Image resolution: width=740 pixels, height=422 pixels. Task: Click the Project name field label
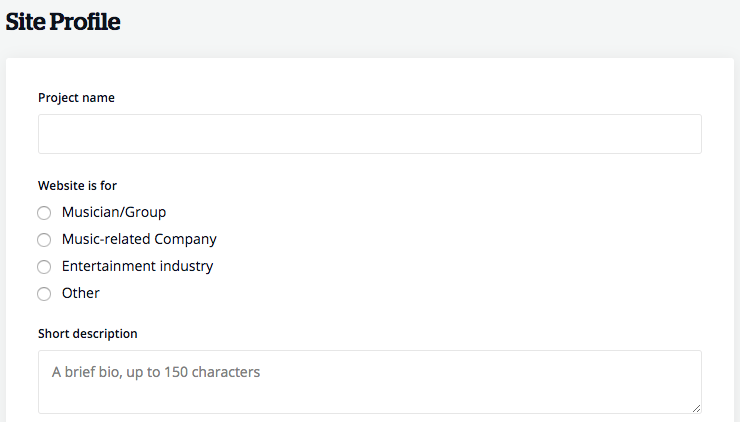pyautogui.click(x=76, y=98)
